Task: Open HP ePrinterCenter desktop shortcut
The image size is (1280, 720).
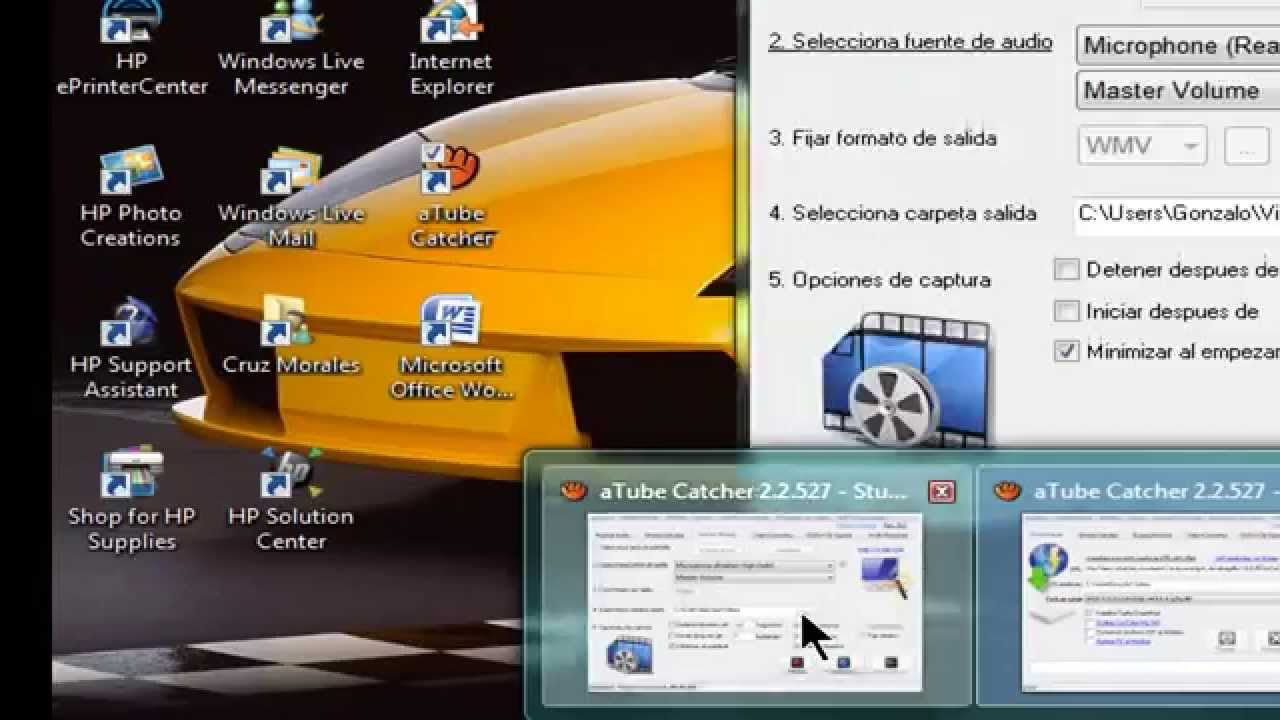Action: [x=131, y=48]
